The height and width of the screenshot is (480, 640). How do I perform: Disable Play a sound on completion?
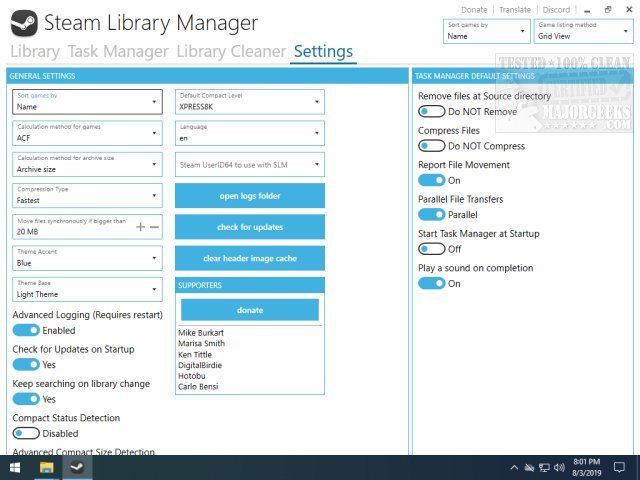431,284
